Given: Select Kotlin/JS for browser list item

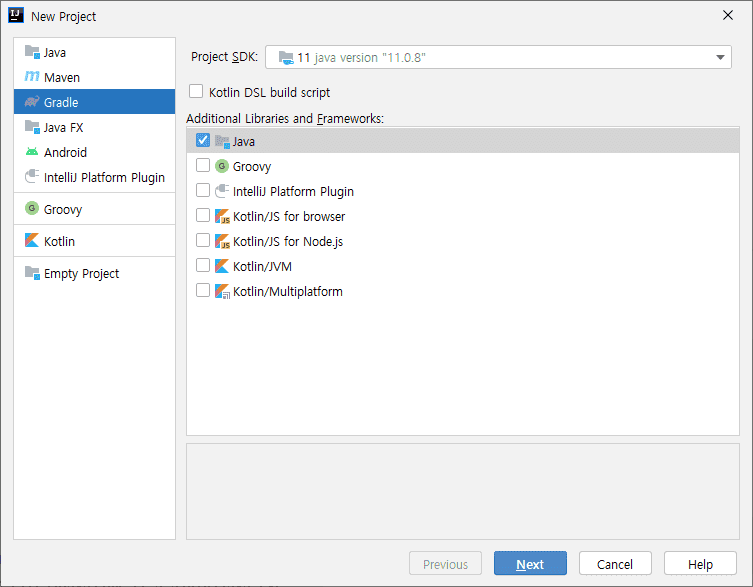Looking at the screenshot, I should (x=288, y=216).
